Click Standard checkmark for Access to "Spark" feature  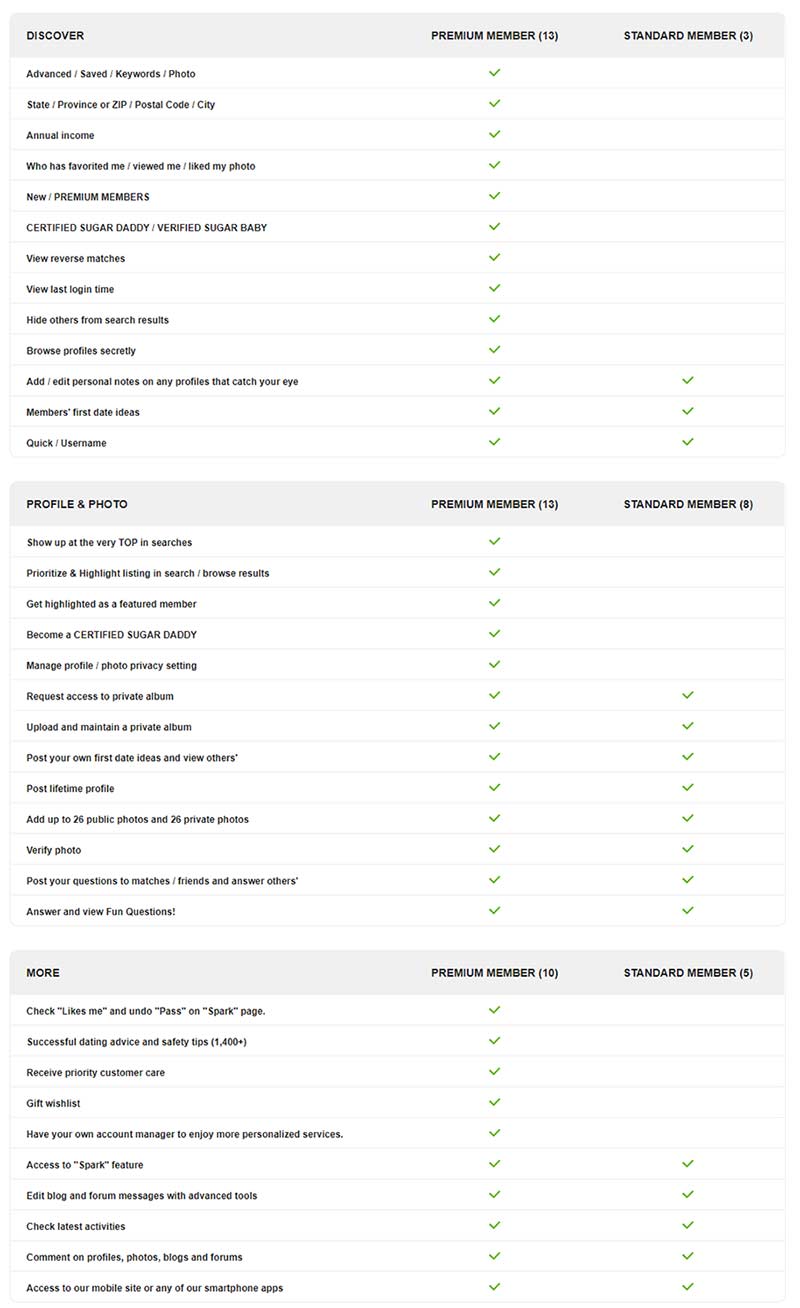(x=687, y=1164)
